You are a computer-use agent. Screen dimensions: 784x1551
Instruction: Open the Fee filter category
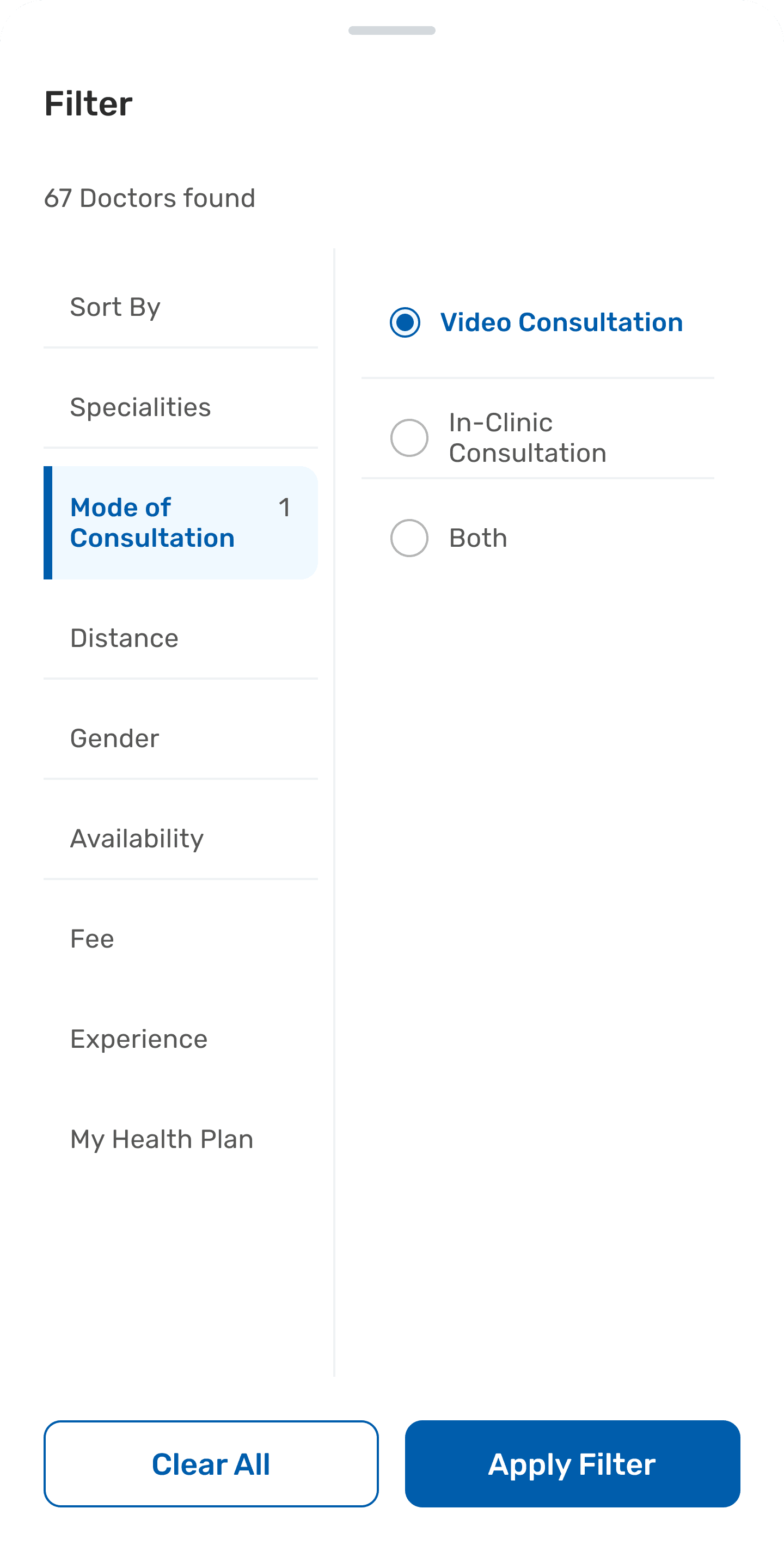click(x=92, y=939)
